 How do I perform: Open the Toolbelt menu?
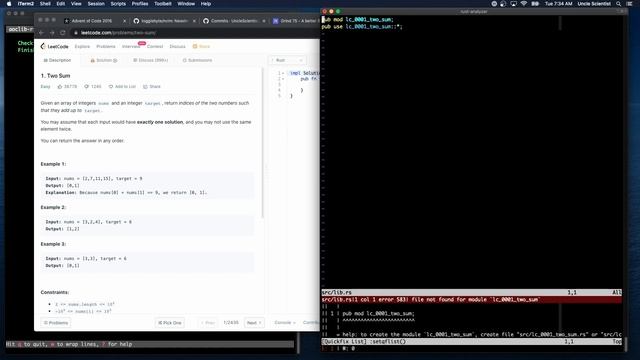[163, 4]
